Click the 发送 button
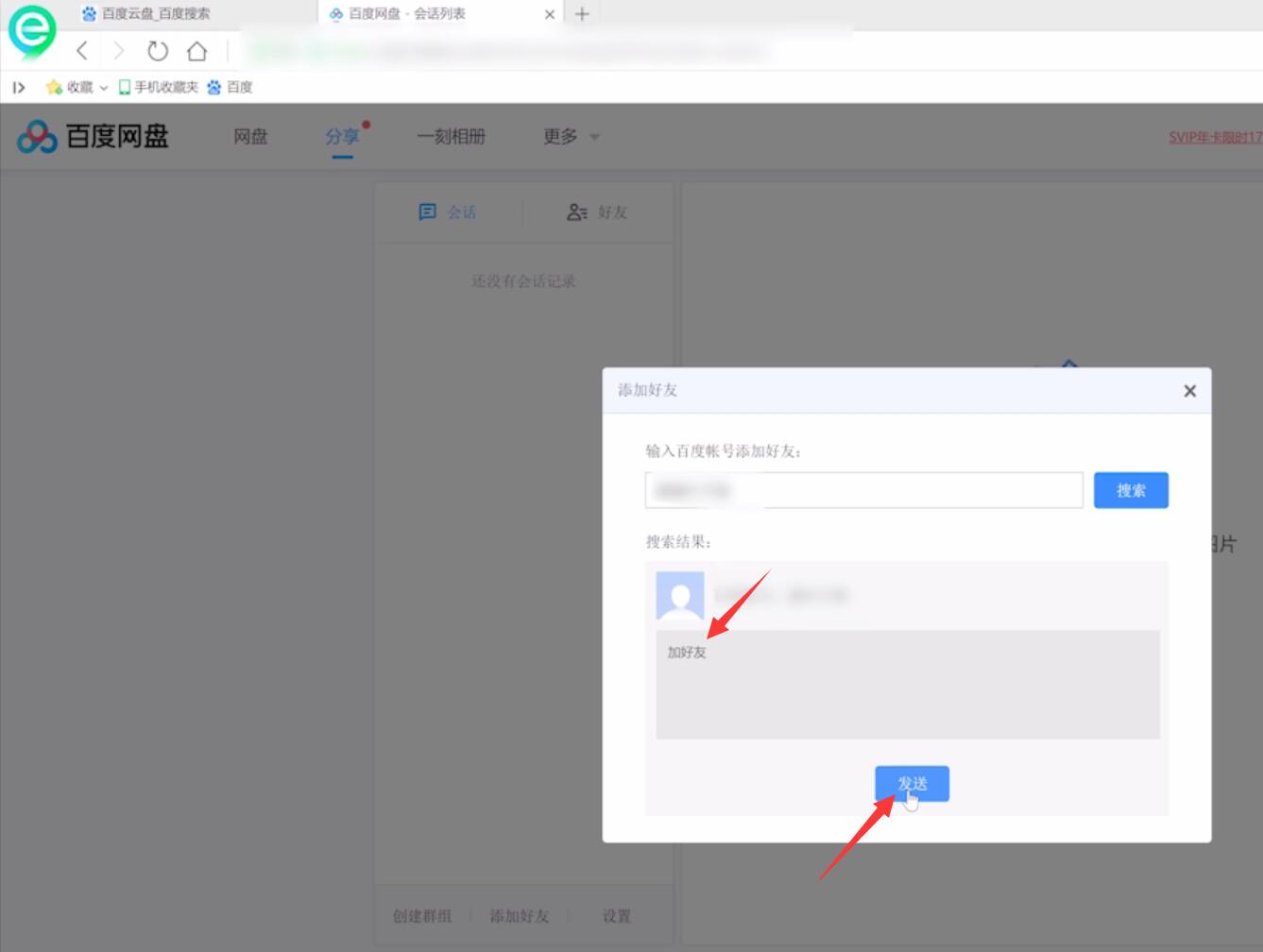The image size is (1263, 952). coord(912,784)
